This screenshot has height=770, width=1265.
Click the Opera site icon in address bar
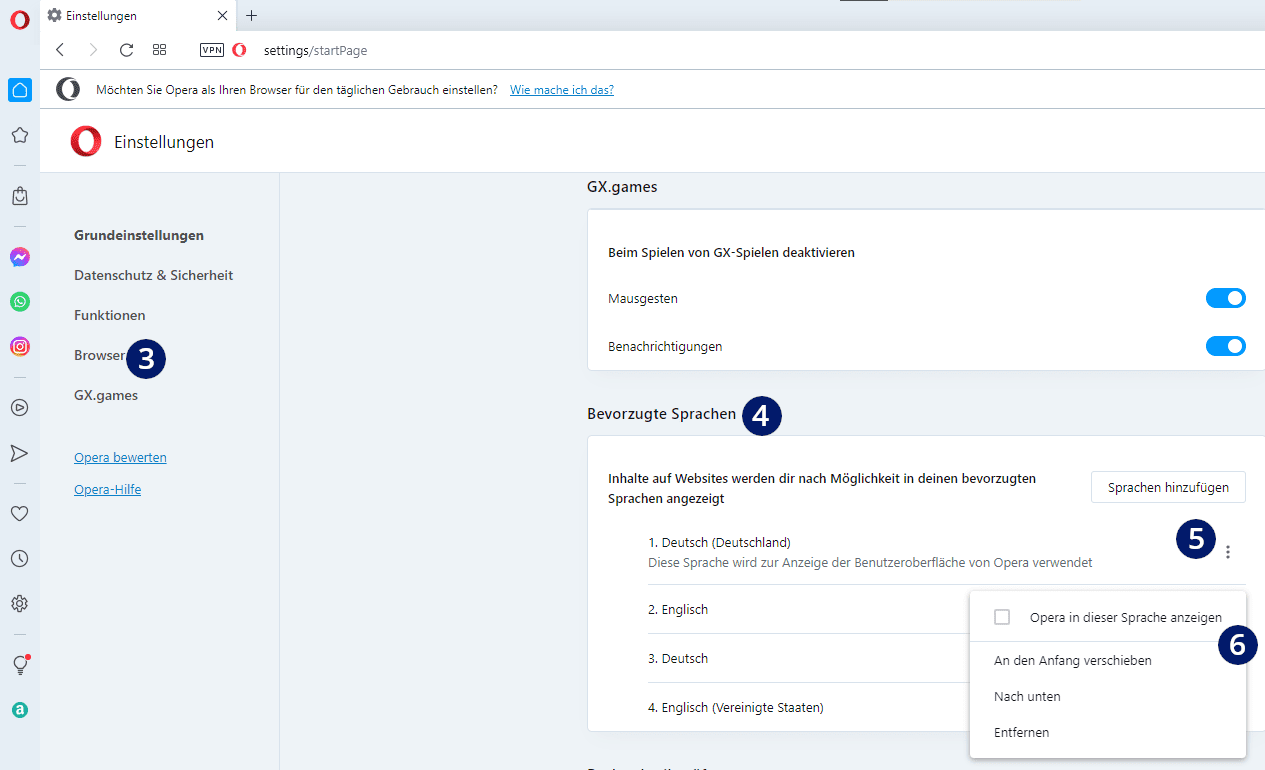pos(239,50)
